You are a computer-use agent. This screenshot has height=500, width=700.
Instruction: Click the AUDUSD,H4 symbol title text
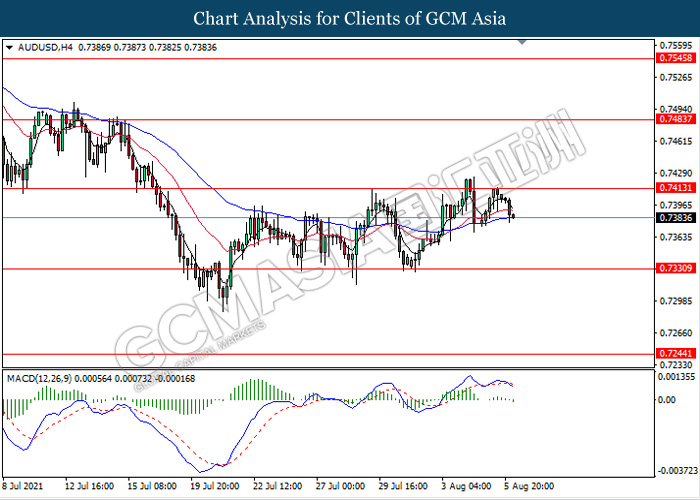coord(45,47)
